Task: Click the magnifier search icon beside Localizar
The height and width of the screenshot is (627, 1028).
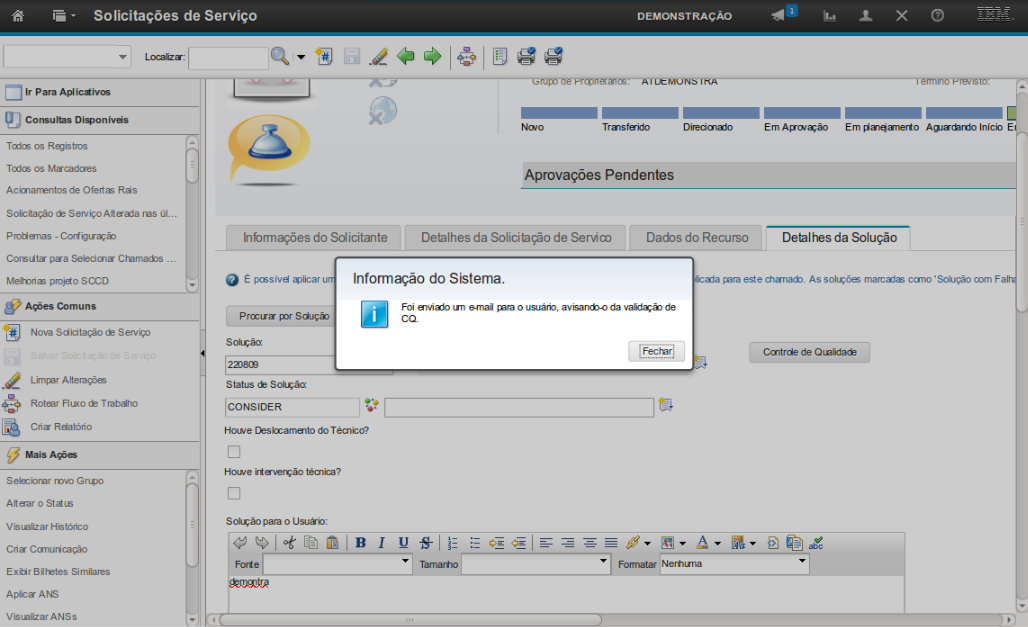Action: point(280,57)
